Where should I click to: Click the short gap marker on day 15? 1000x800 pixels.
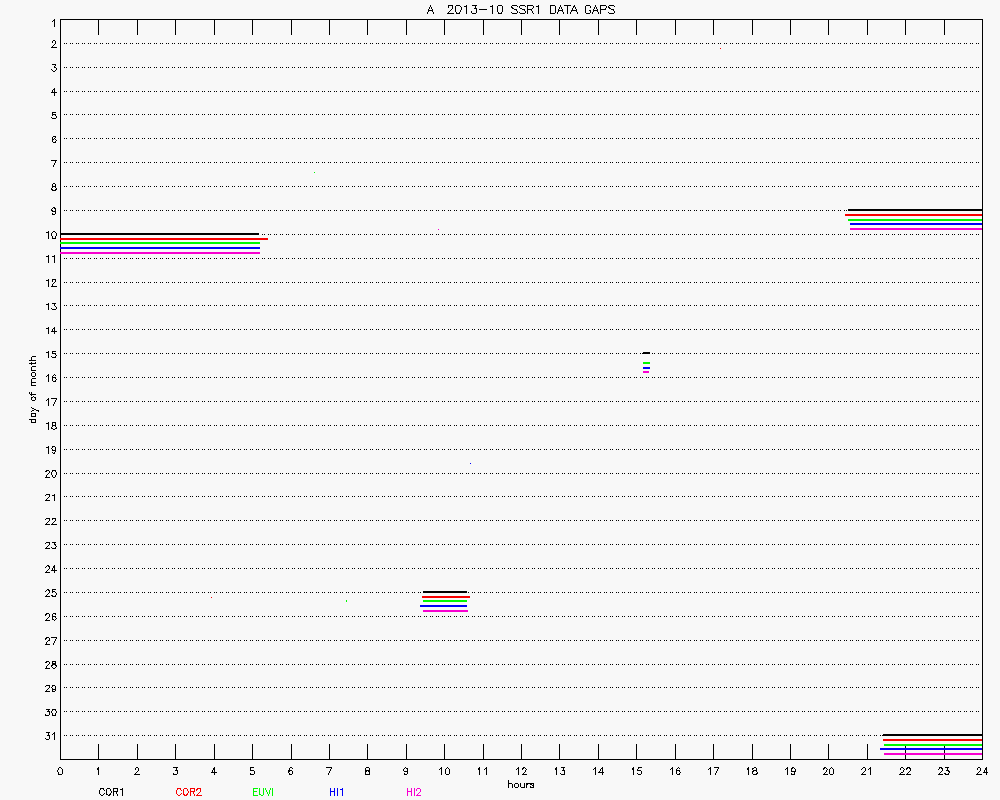tap(646, 362)
